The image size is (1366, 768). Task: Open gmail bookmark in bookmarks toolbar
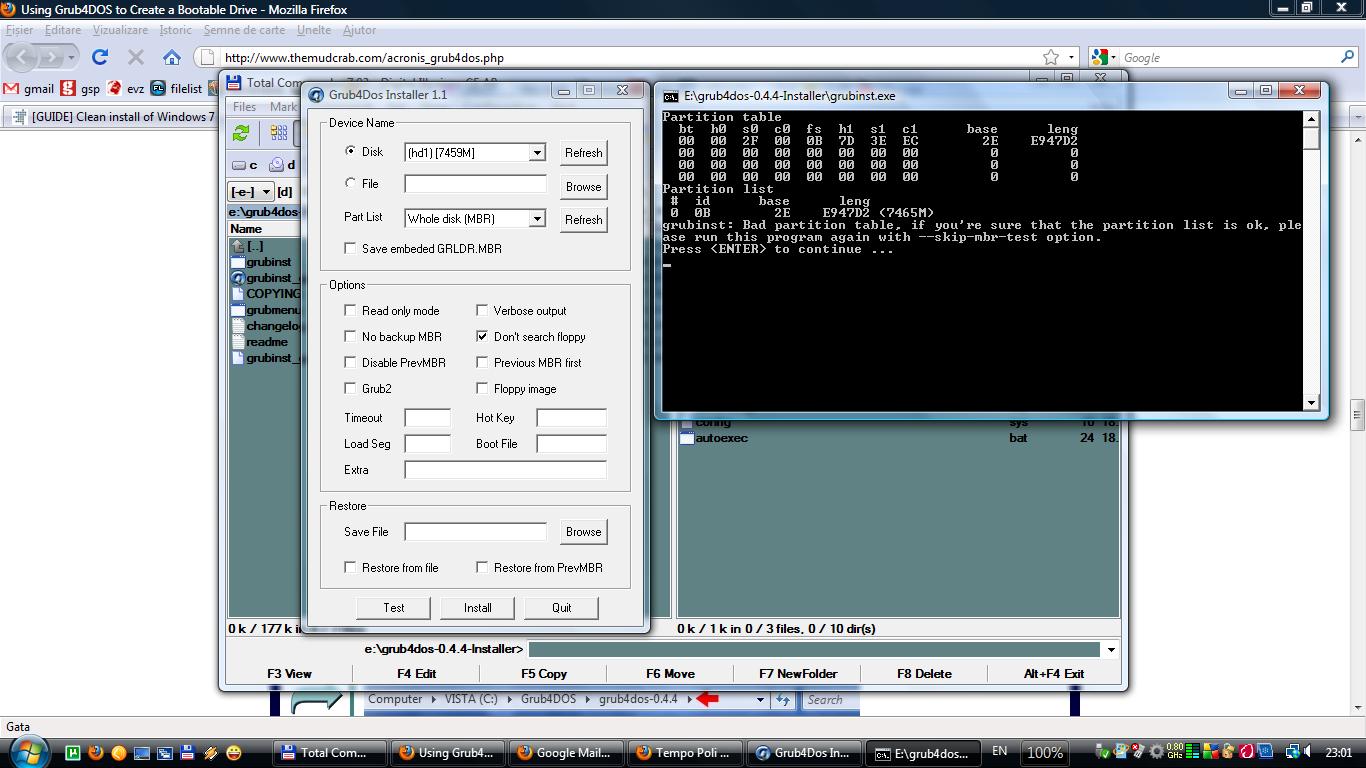pos(29,88)
